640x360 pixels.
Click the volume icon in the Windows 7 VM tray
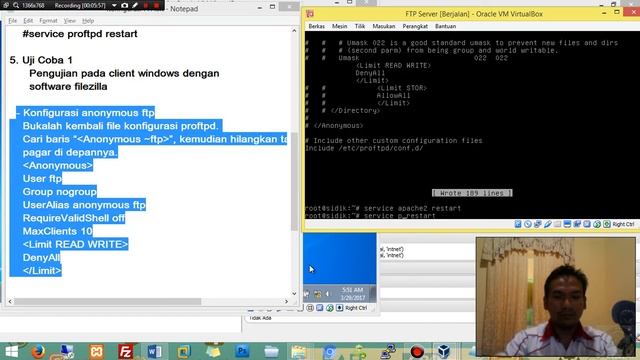point(328,294)
